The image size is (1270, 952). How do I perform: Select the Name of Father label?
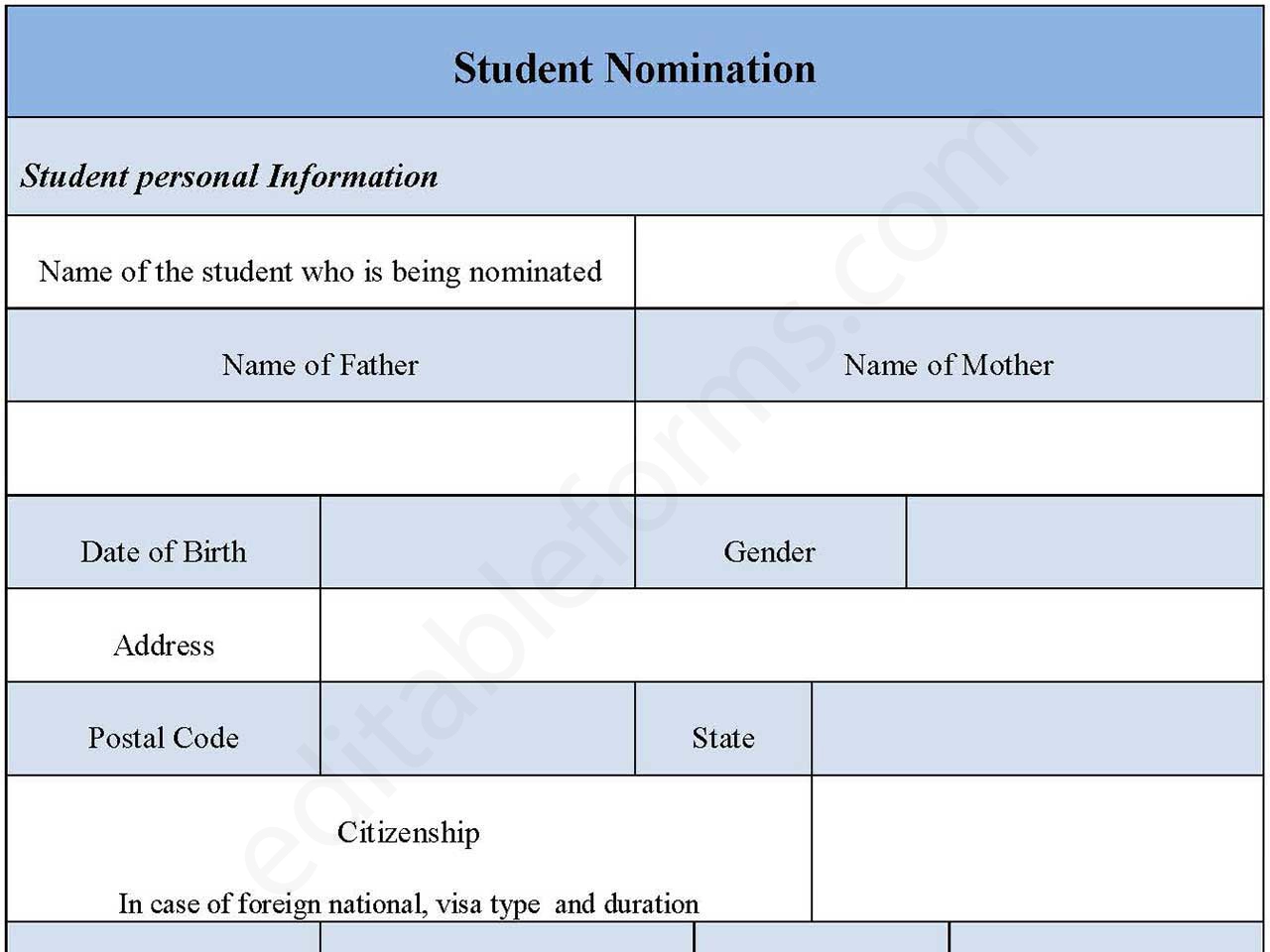coord(319,365)
